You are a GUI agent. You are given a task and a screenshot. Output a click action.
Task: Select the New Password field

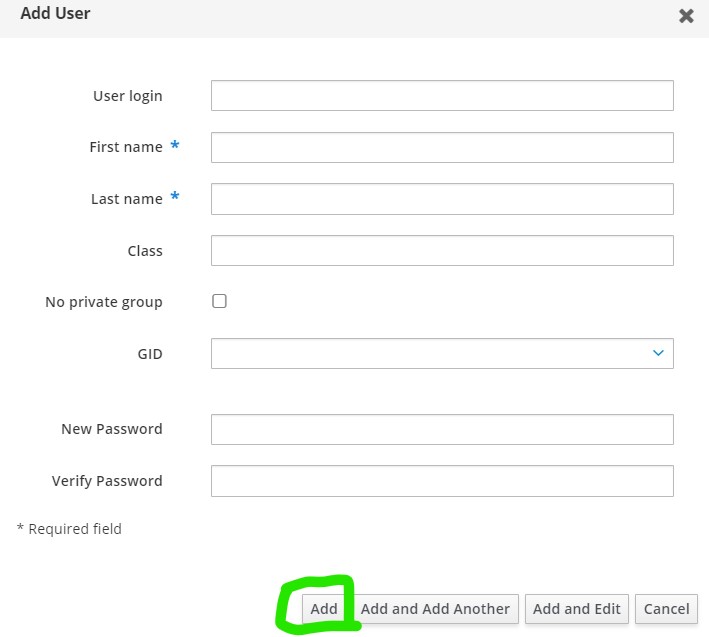[x=442, y=429]
